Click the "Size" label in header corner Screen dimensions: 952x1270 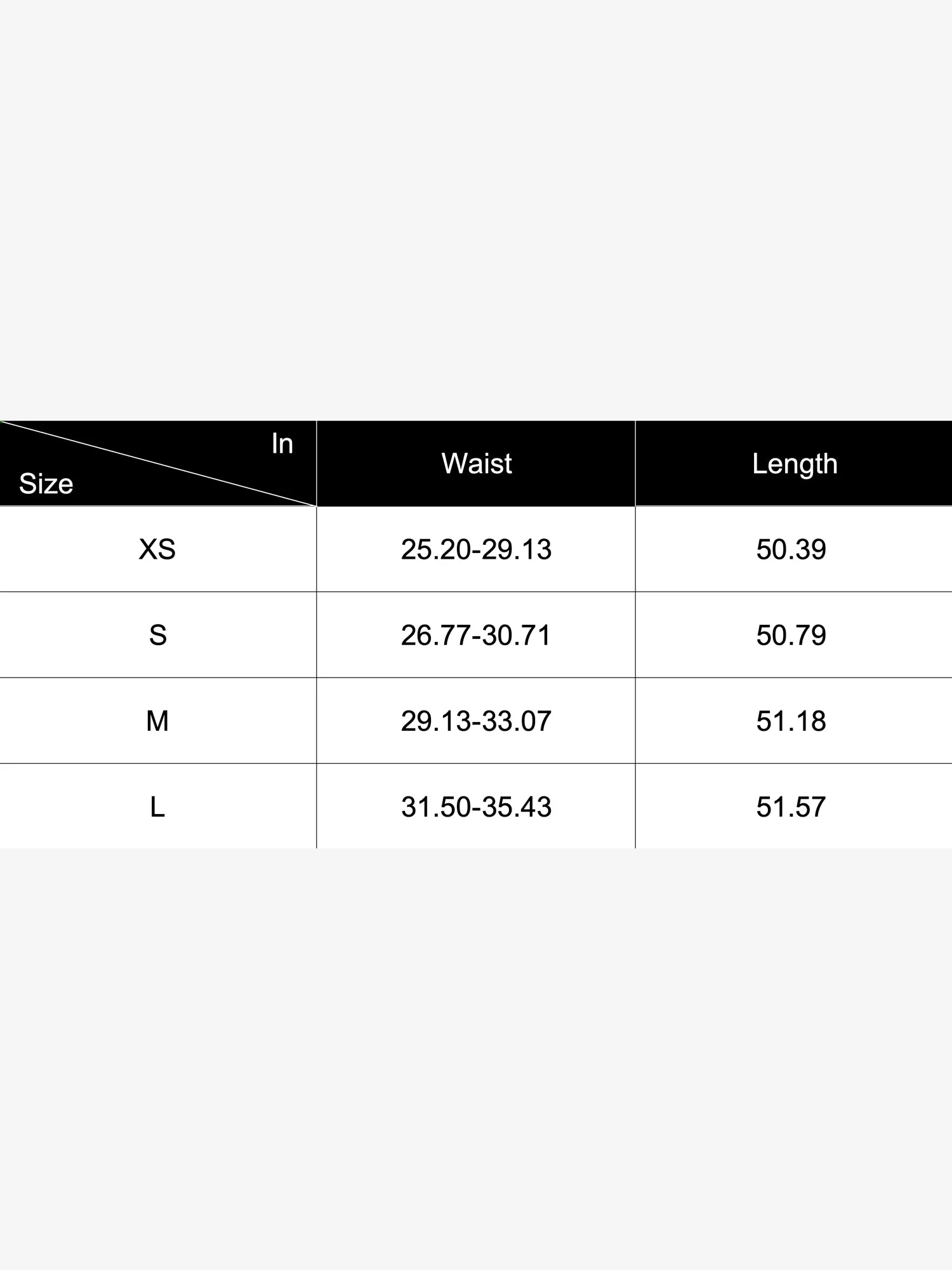pos(46,484)
